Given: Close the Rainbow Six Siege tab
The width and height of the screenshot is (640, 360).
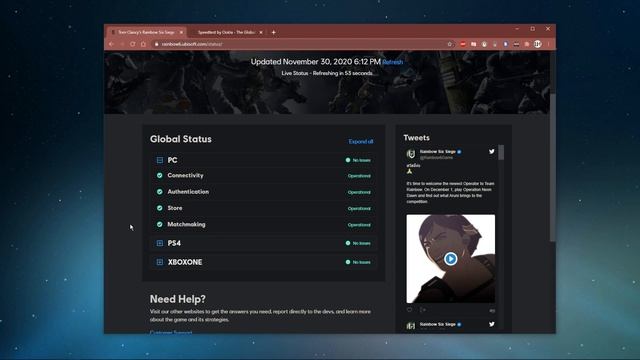Looking at the screenshot, I should pyautogui.click(x=181, y=32).
